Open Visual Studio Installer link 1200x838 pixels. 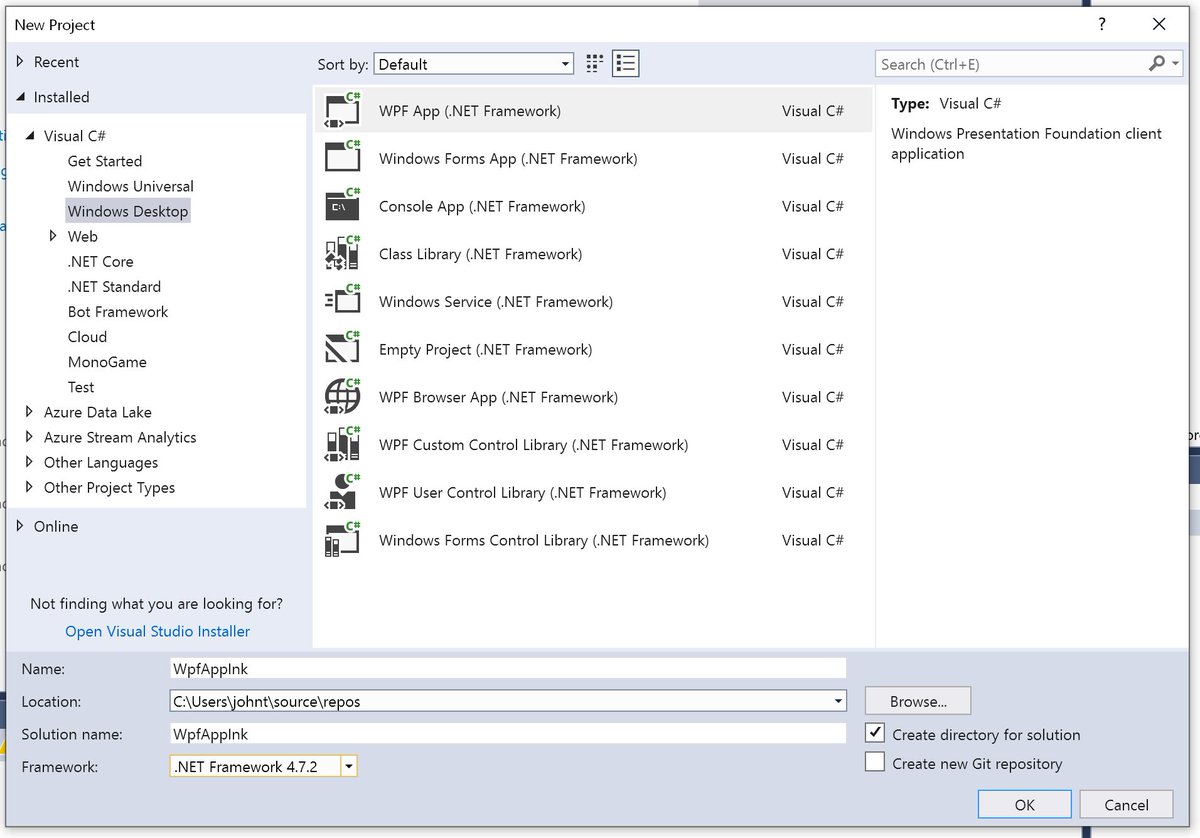click(x=157, y=631)
